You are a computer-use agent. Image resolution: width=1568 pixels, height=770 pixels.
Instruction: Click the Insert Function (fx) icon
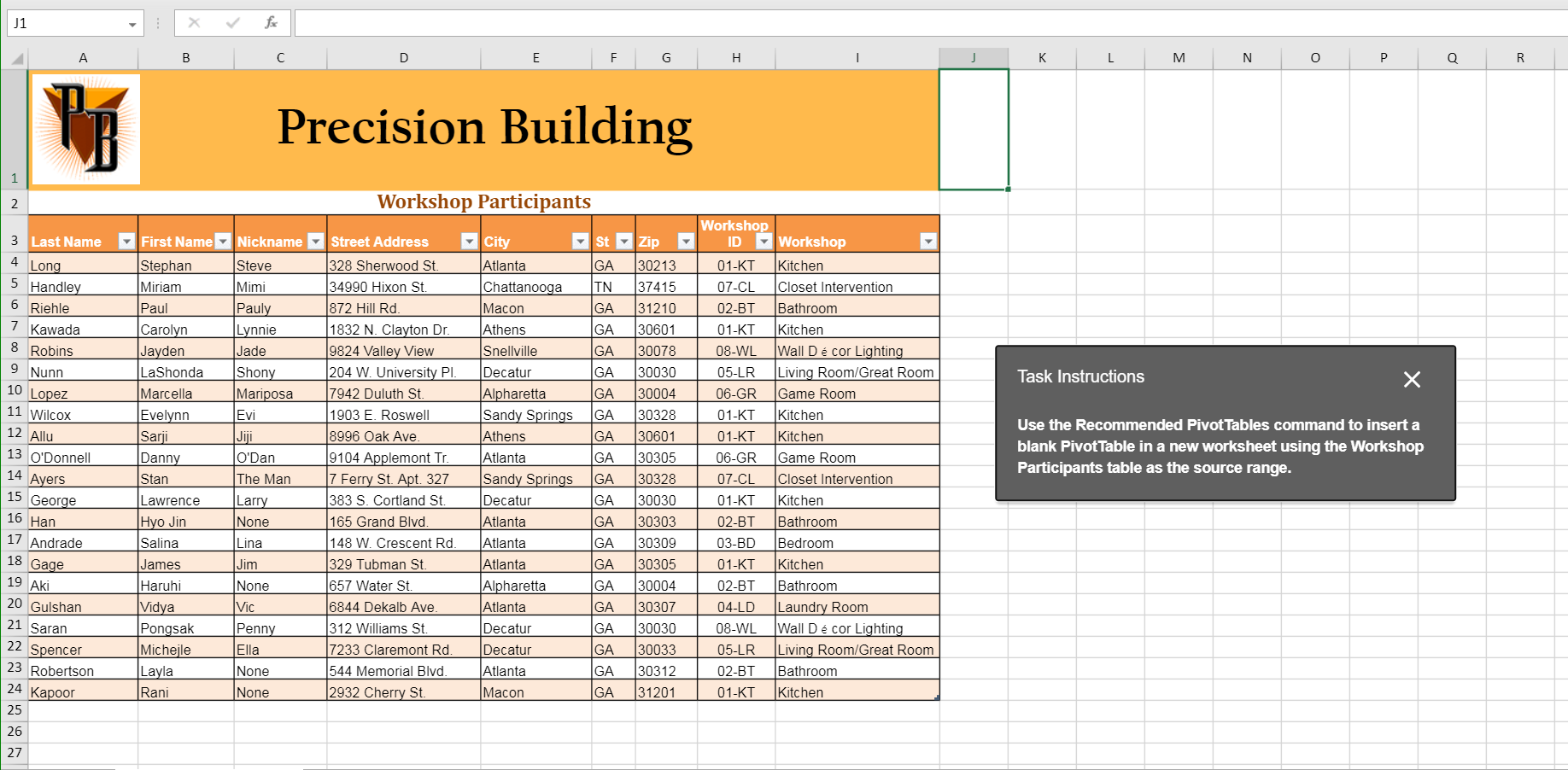click(x=269, y=23)
